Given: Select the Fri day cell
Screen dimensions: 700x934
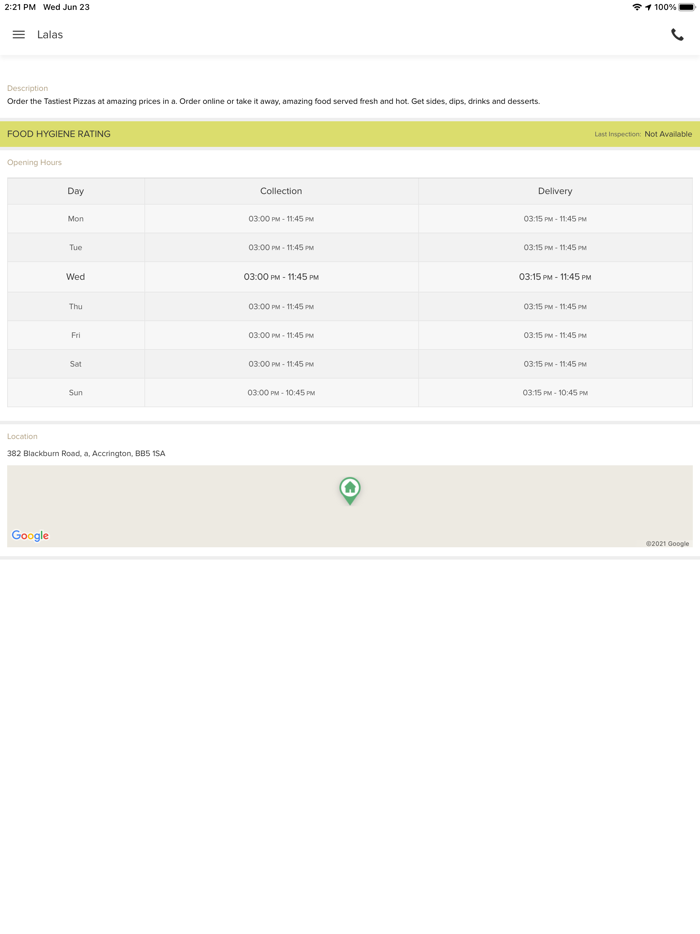Looking at the screenshot, I should 76,335.
